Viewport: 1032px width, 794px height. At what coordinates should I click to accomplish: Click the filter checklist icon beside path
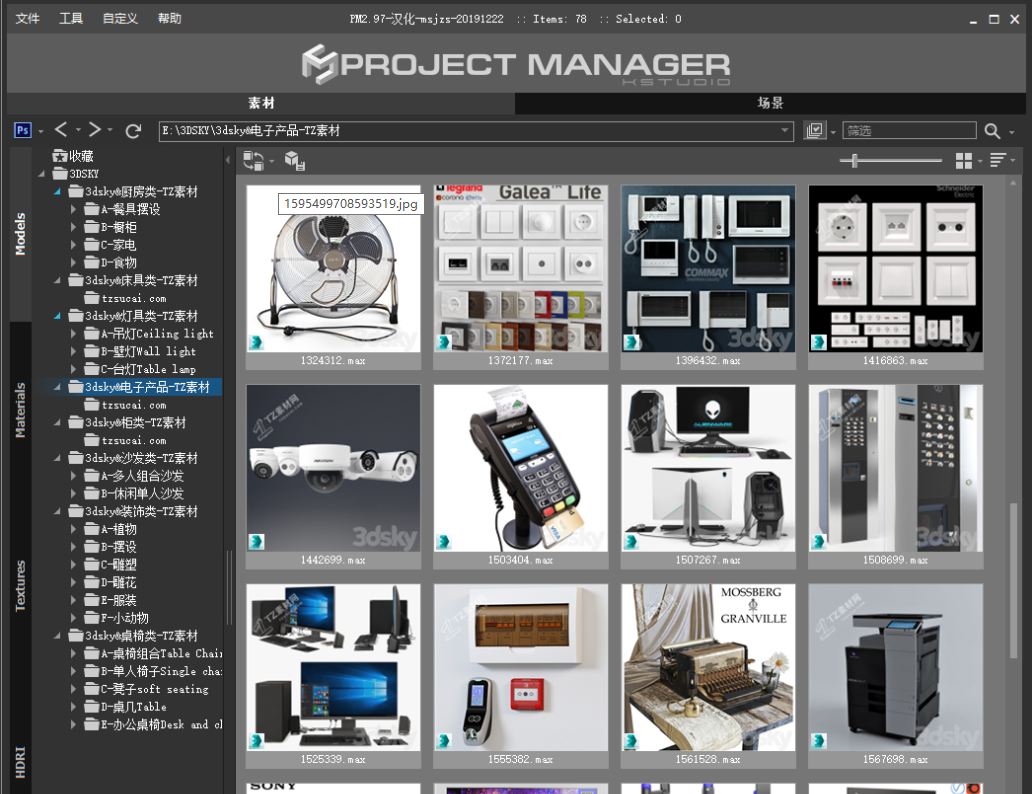click(815, 130)
